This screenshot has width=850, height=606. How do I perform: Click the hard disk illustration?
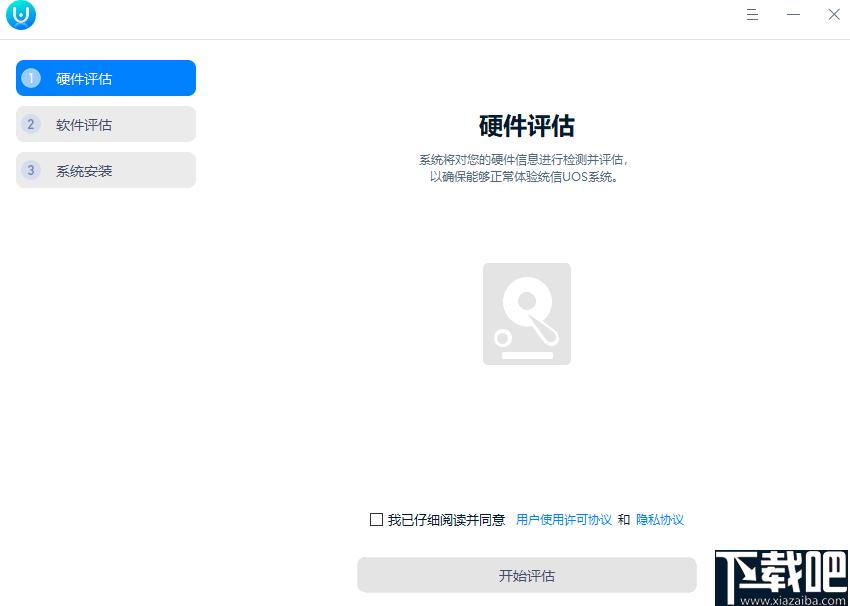(x=526, y=314)
